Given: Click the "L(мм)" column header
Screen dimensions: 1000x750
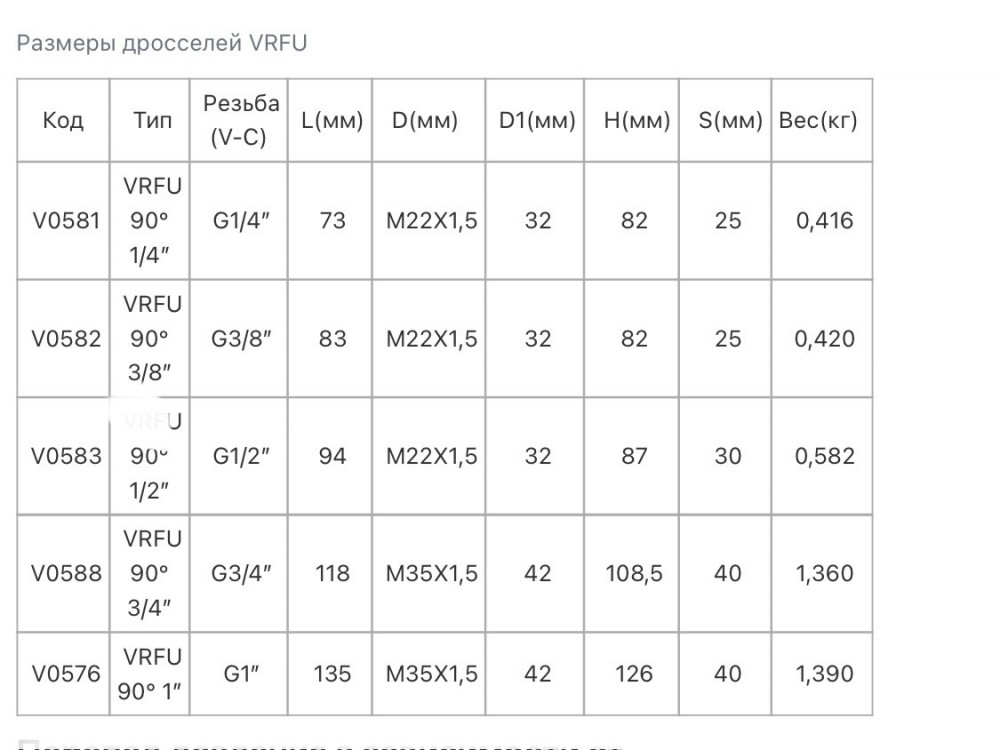Looking at the screenshot, I should [332, 121].
